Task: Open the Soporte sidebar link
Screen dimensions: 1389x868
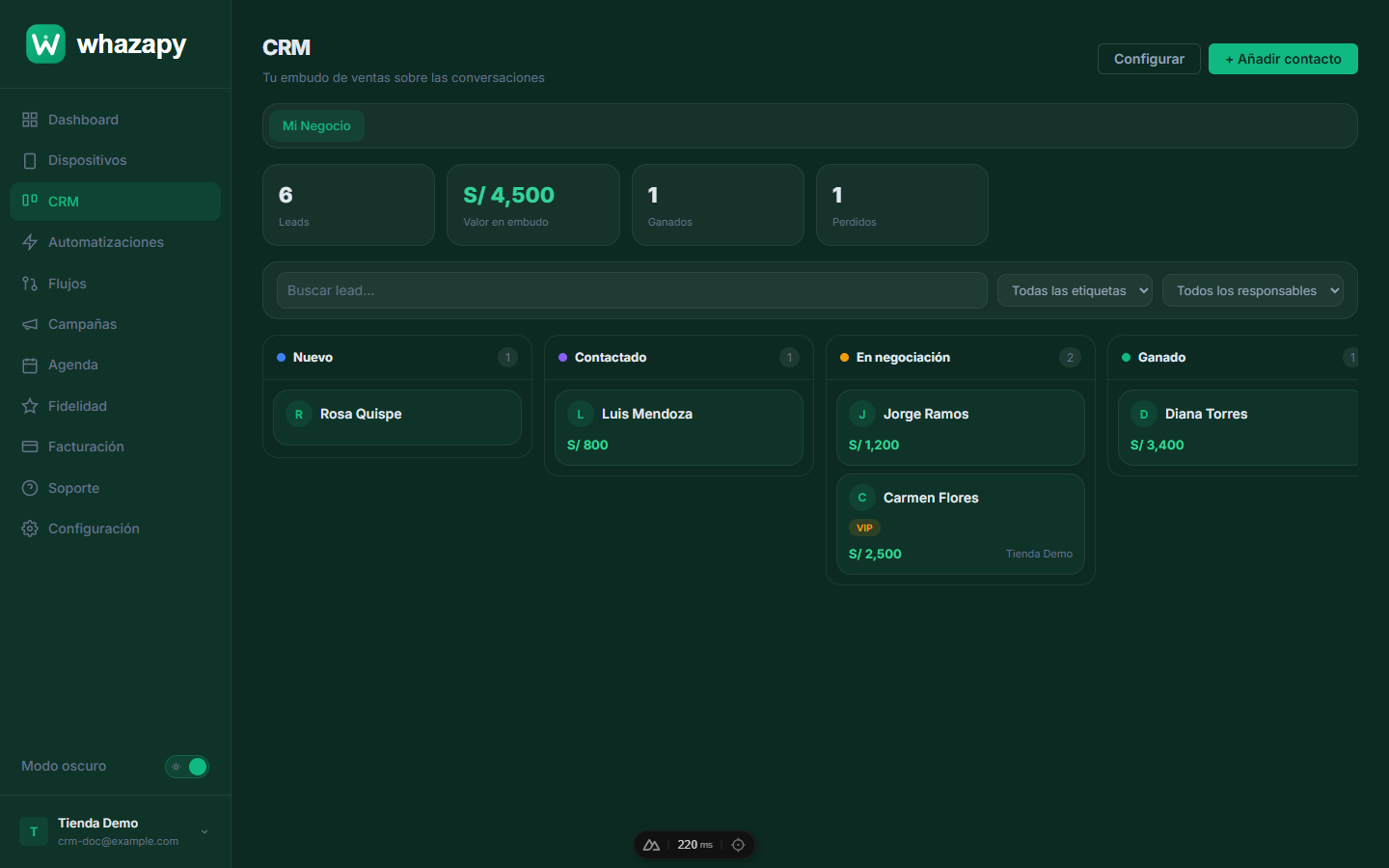Action: pyautogui.click(x=115, y=488)
